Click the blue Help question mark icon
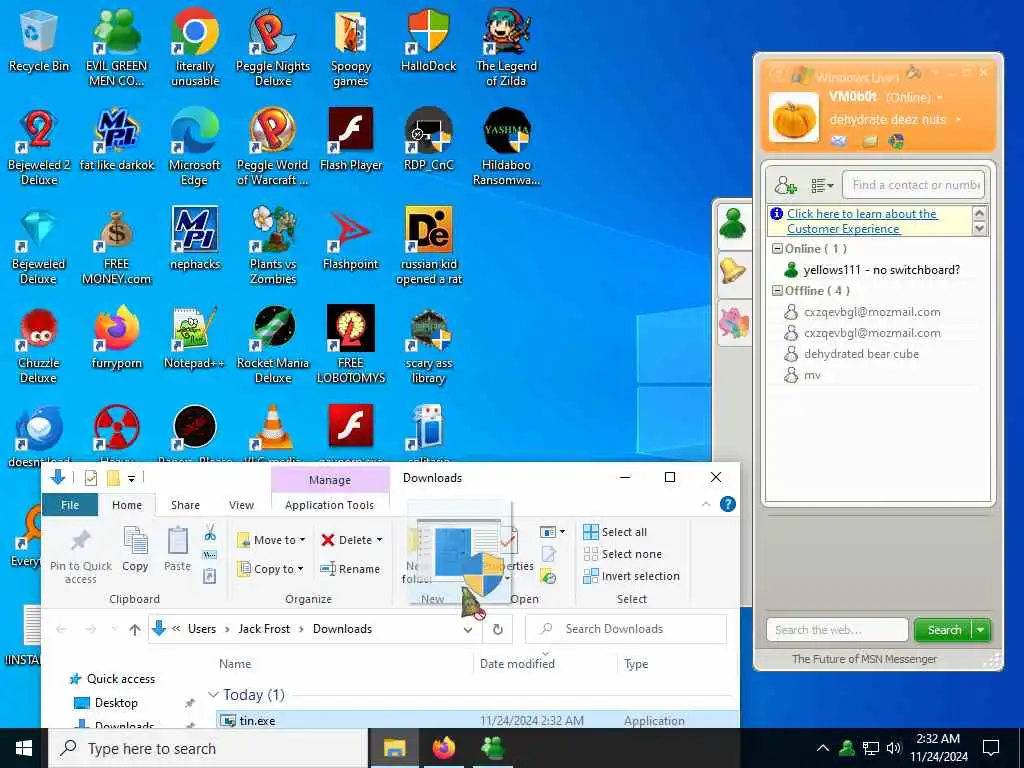Viewport: 1024px width, 768px height. coord(728,504)
